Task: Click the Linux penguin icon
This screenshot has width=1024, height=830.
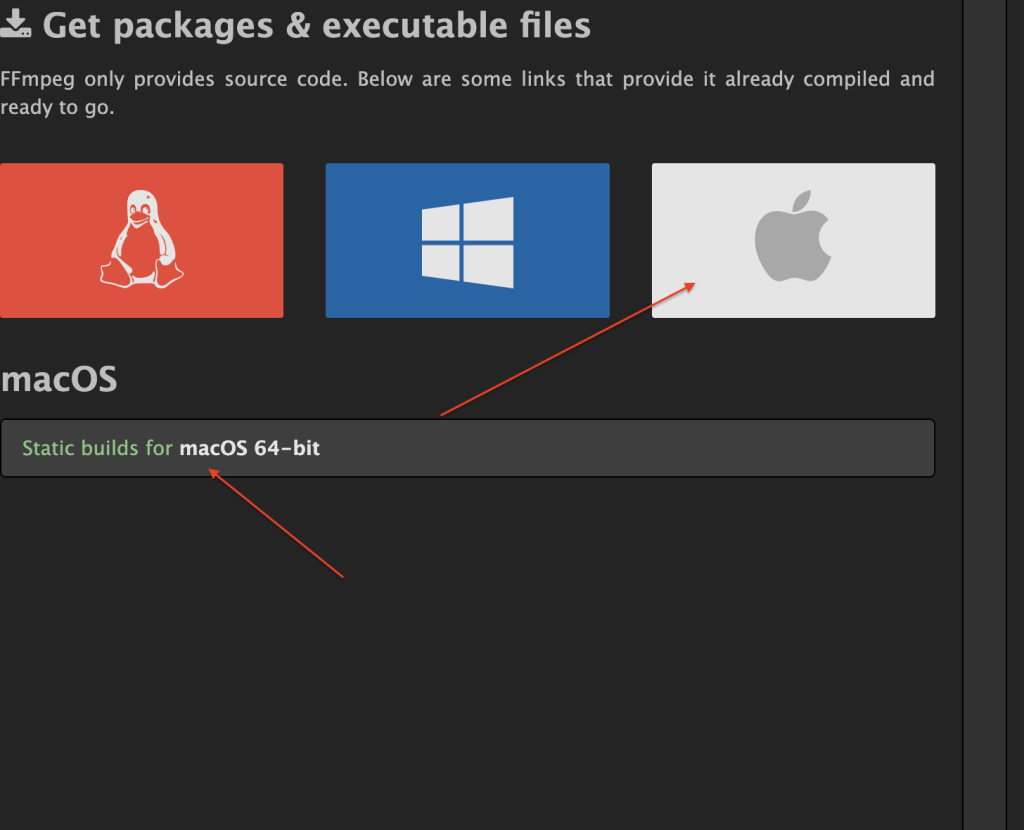Action: (141, 240)
